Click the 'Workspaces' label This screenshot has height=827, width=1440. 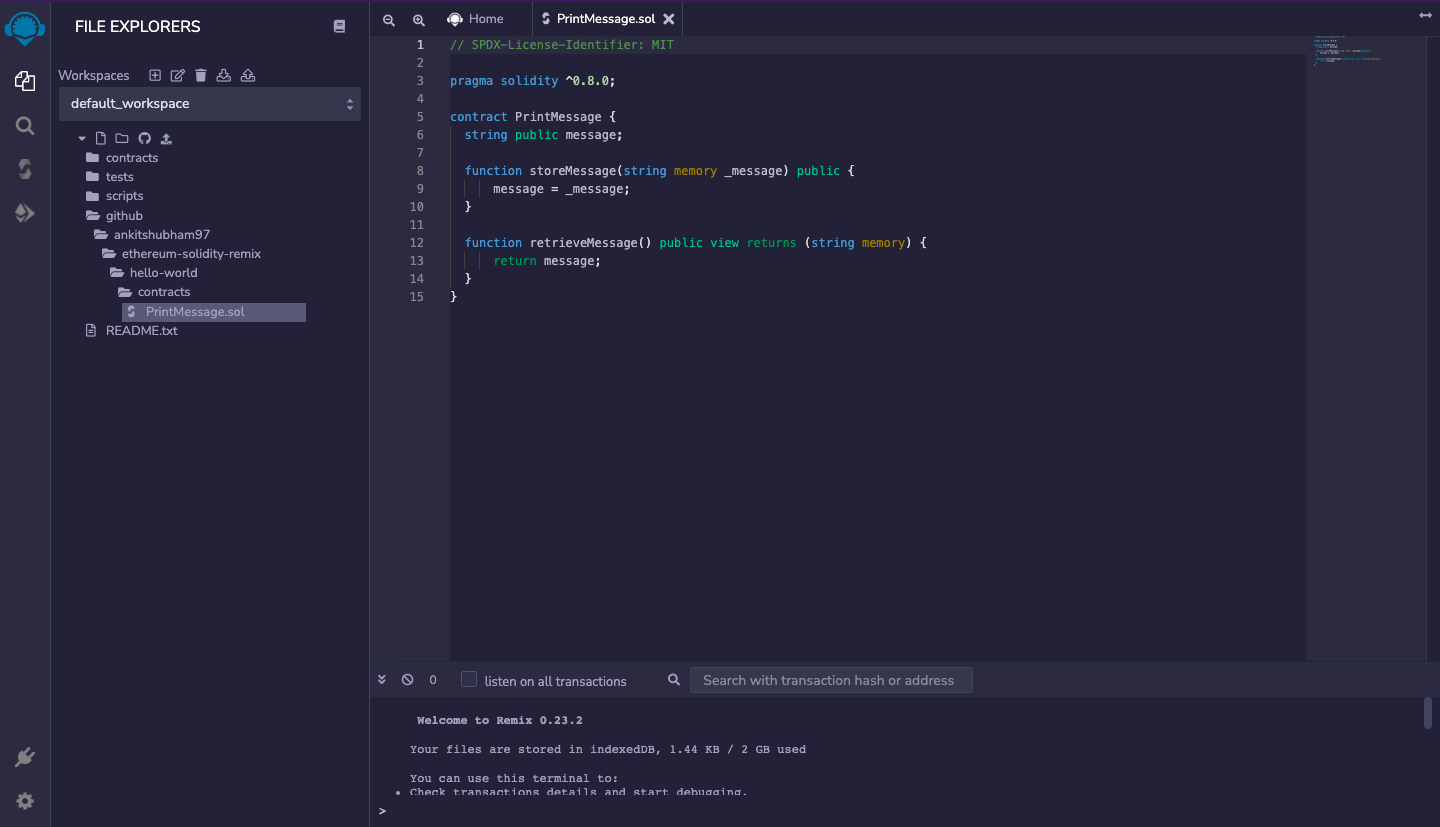coord(94,76)
